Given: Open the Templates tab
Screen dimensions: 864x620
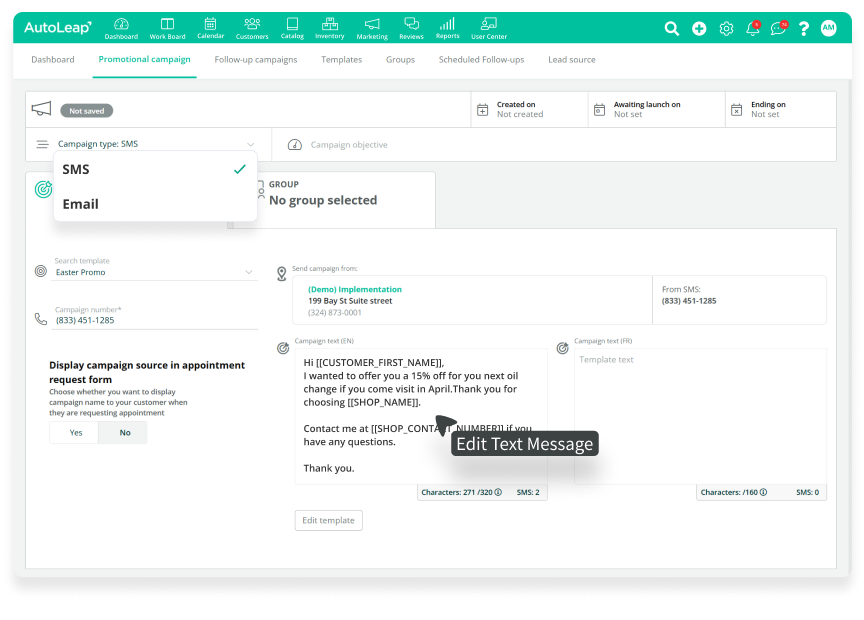Looking at the screenshot, I should click(x=341, y=60).
